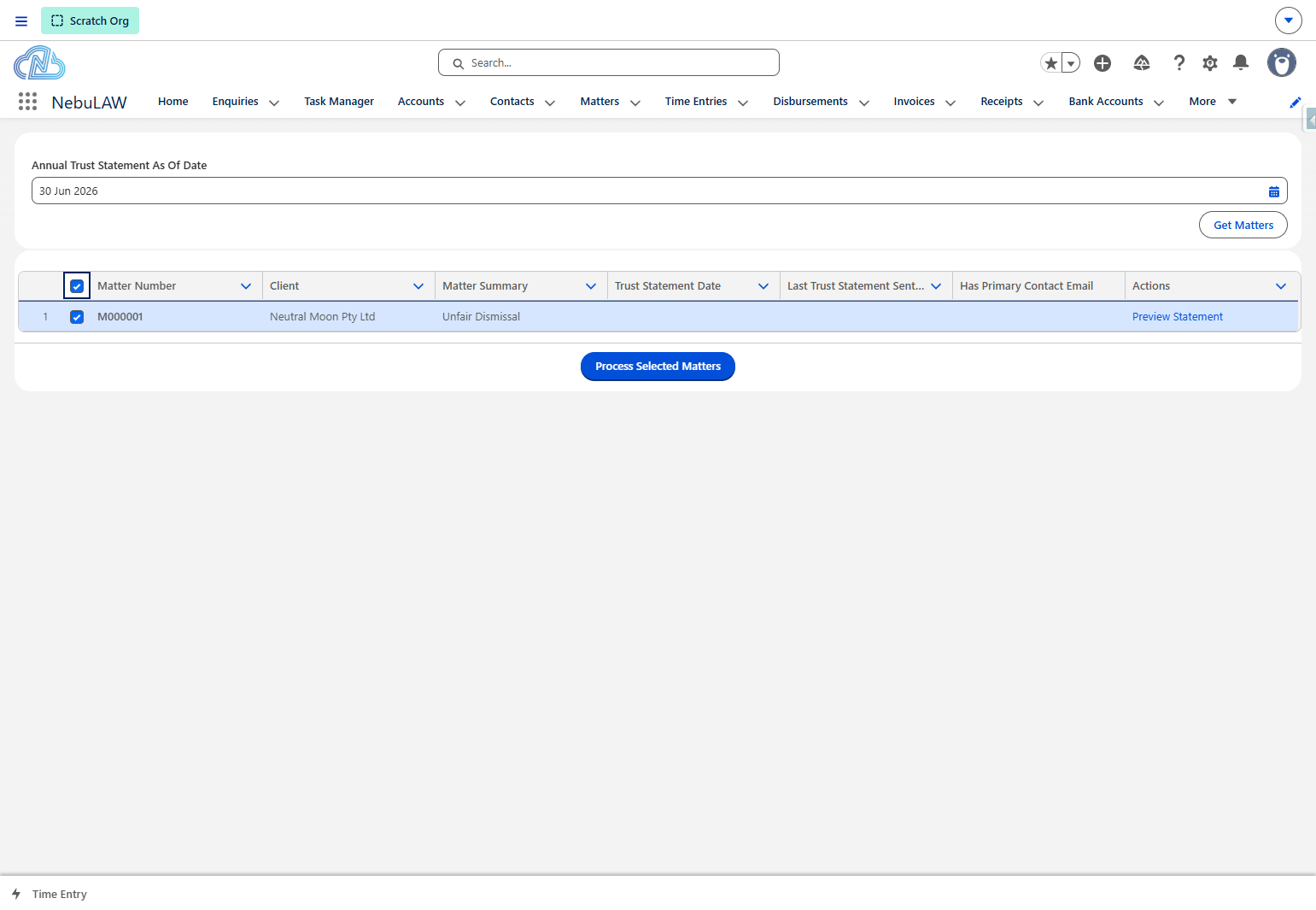Image resolution: width=1316 pixels, height=910 pixels.
Task: Go to the Home tab
Action: click(x=173, y=102)
